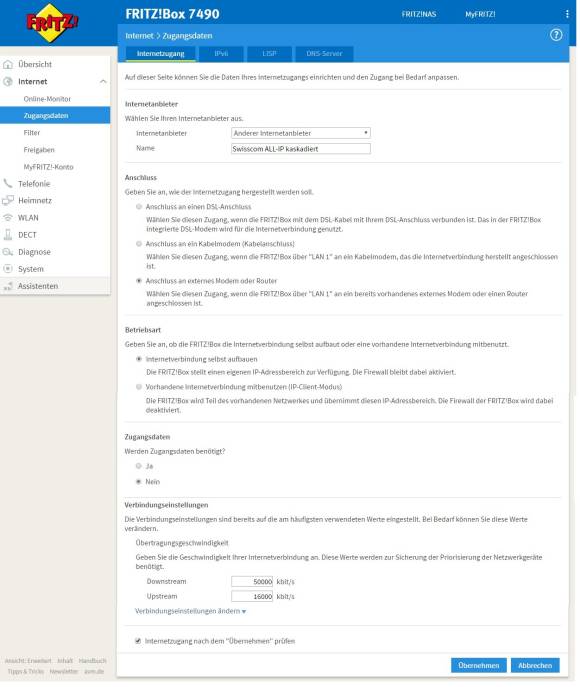Click the Telefonie phone icon
The image size is (580, 687).
coord(8,184)
